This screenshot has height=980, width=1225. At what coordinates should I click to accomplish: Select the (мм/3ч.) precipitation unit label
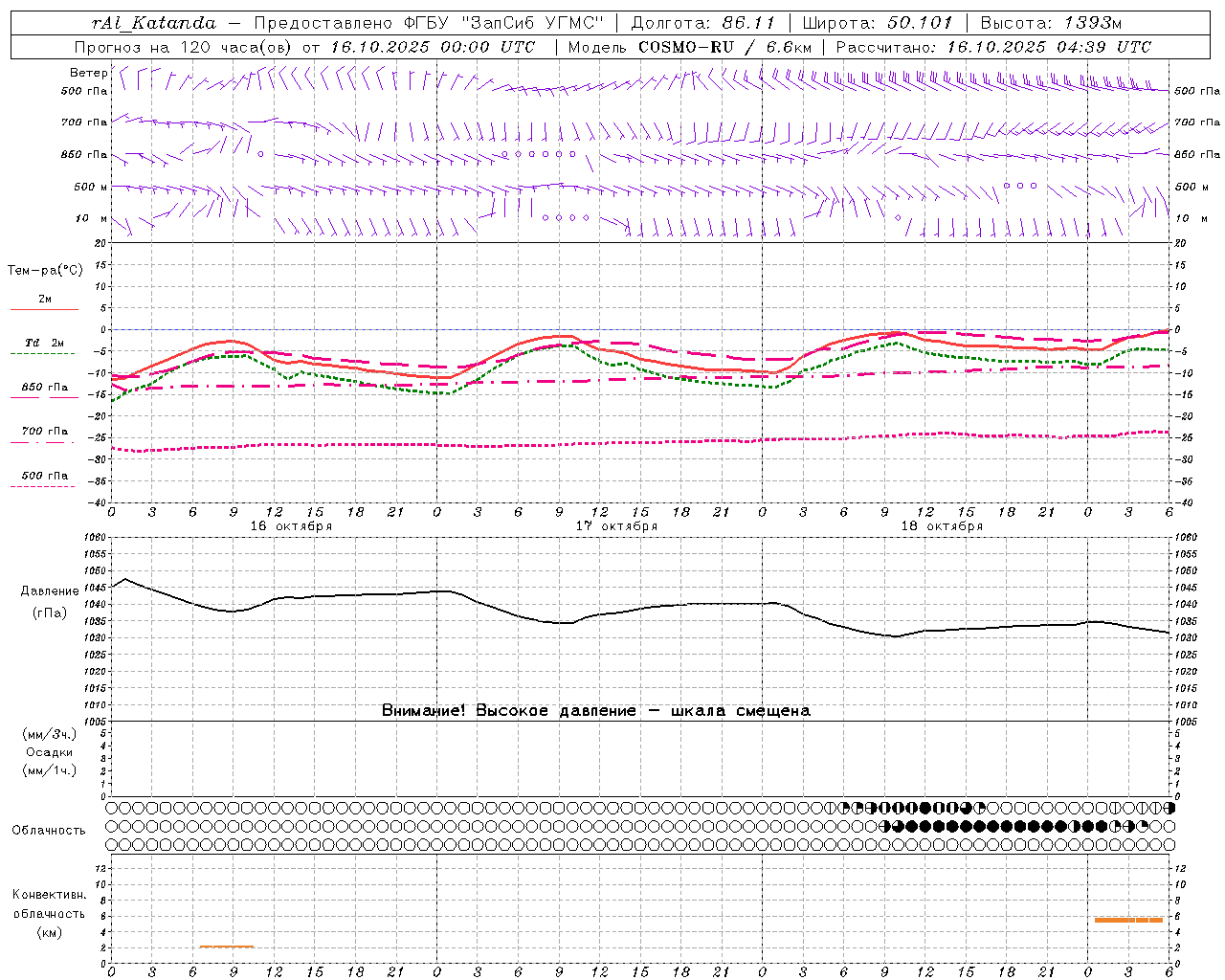click(50, 734)
